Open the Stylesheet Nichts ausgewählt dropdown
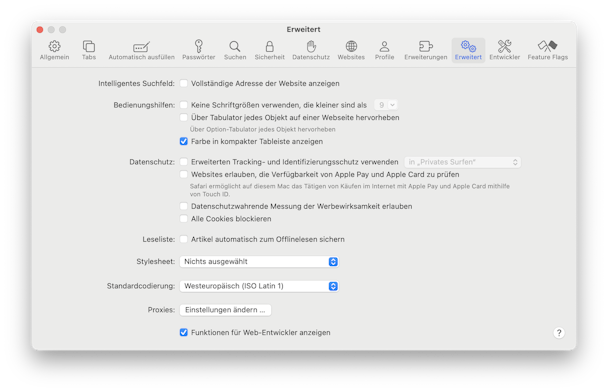 [x=259, y=262]
